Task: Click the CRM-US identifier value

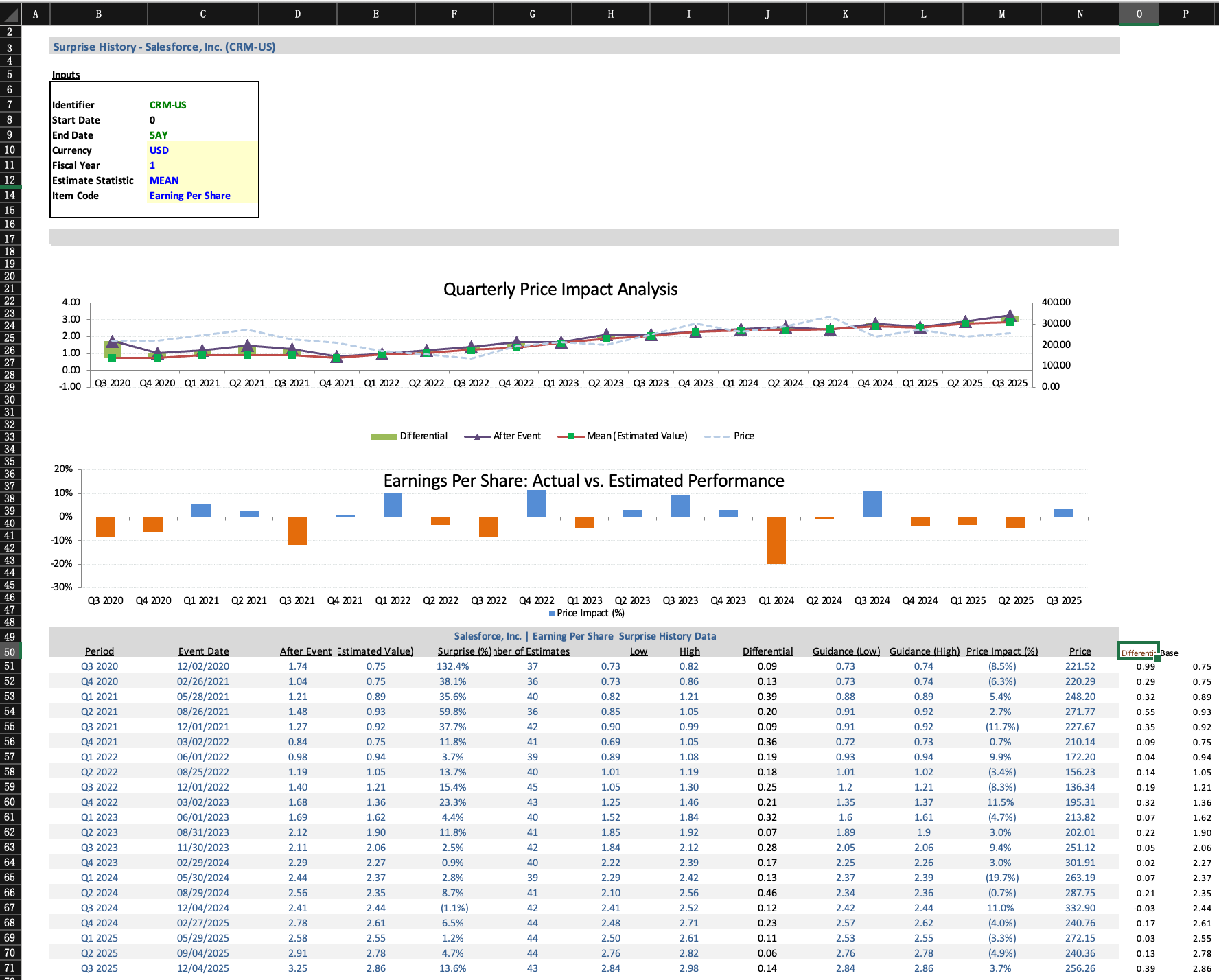Action: tap(168, 105)
